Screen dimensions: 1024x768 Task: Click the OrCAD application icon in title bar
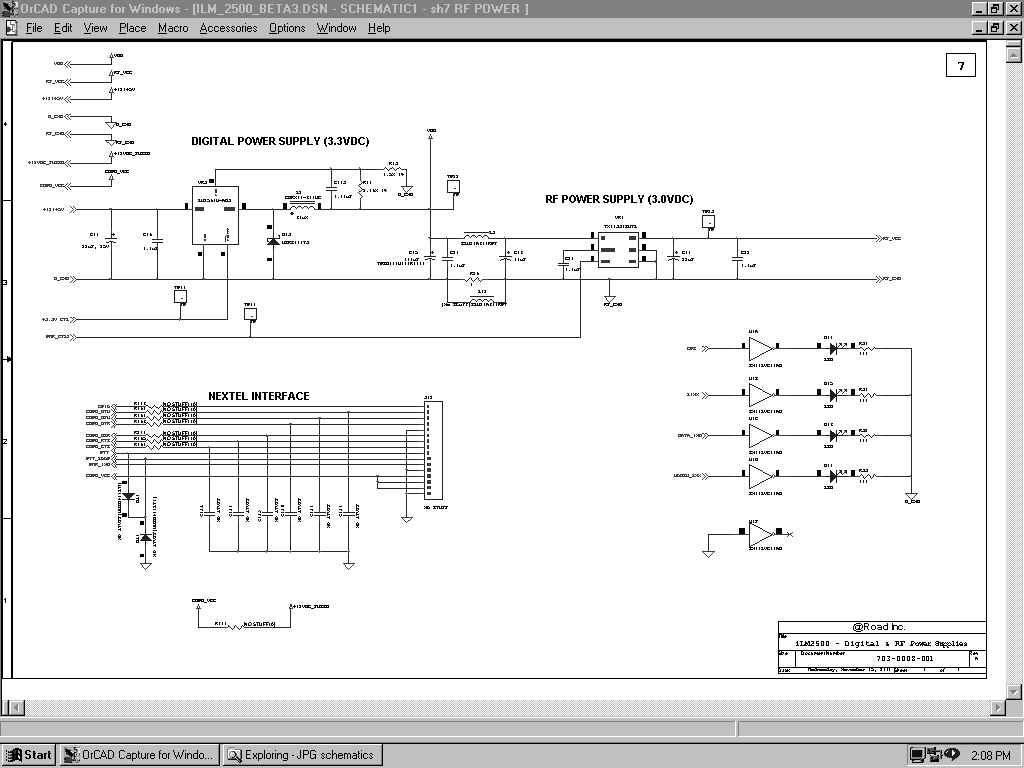[10, 9]
